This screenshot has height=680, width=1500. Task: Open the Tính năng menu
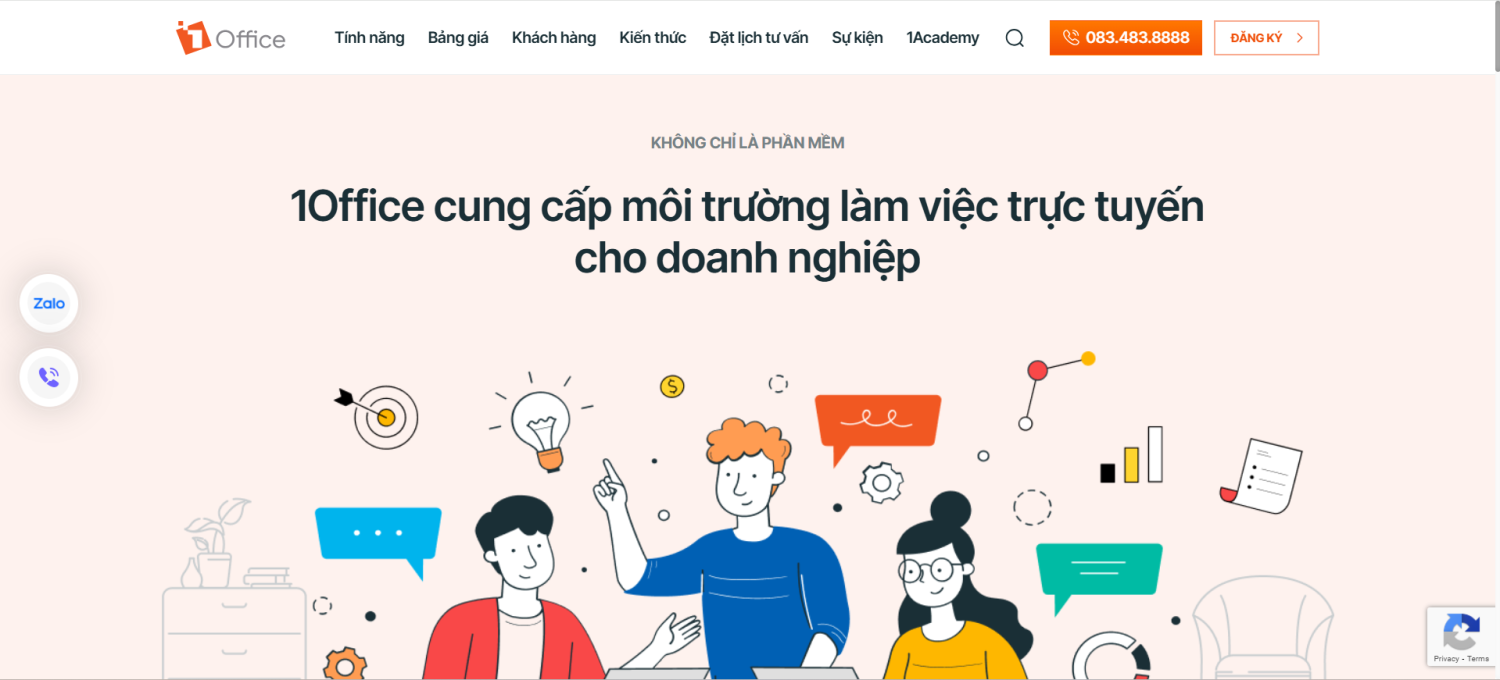[x=370, y=38]
